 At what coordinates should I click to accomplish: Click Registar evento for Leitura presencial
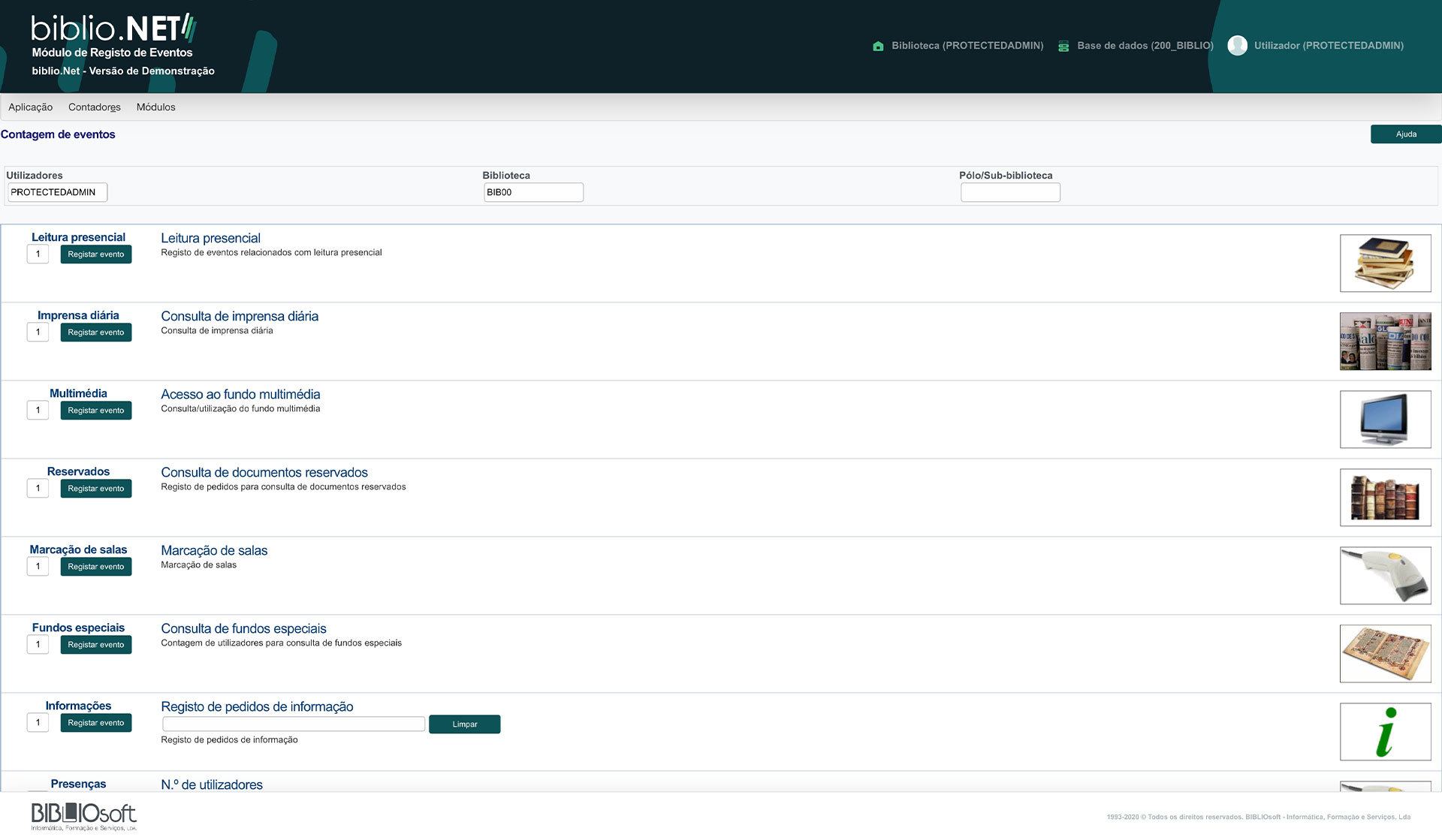tap(96, 254)
